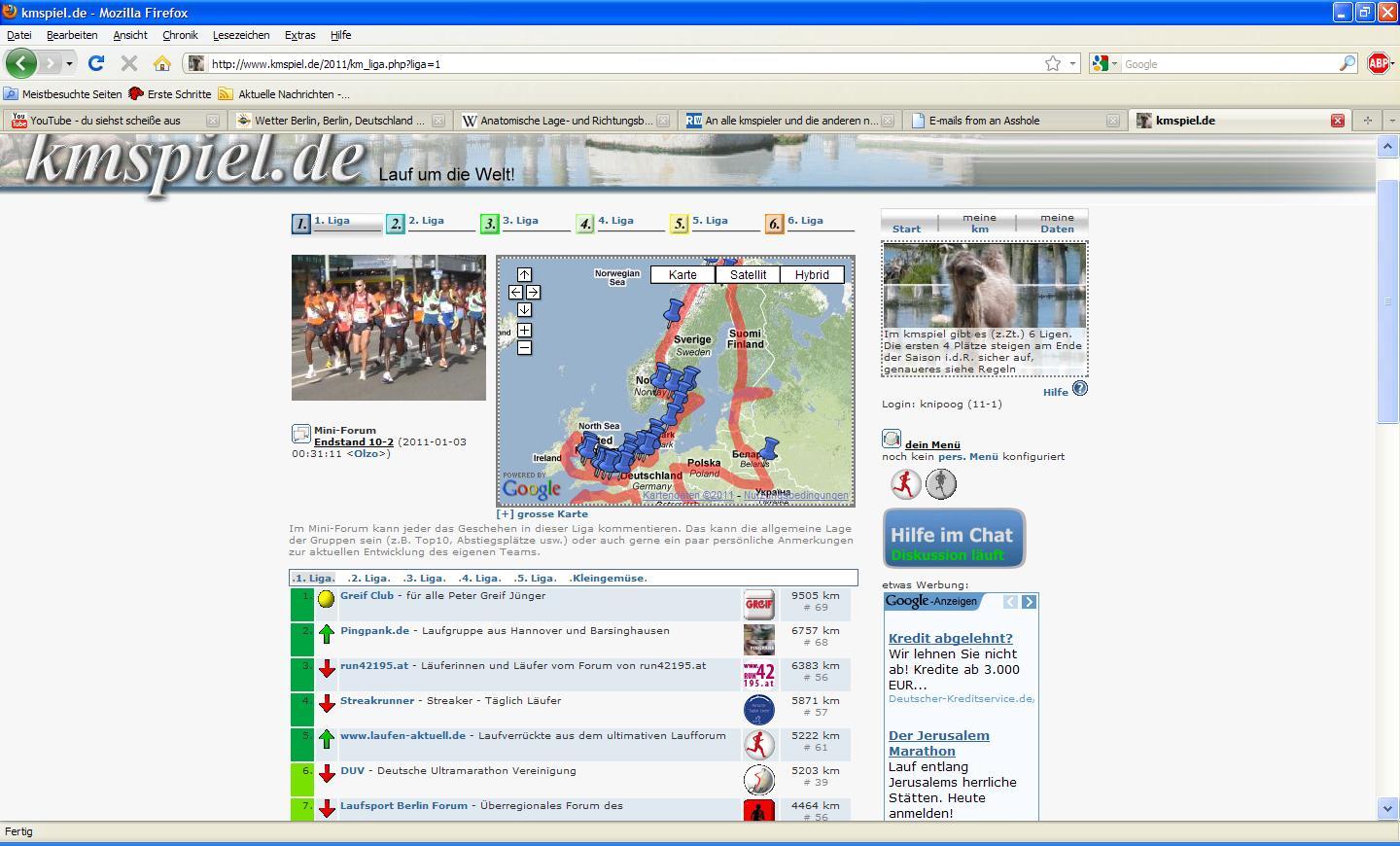The width and height of the screenshot is (1400, 846).
Task: Zoom in on the map
Action: point(524,331)
